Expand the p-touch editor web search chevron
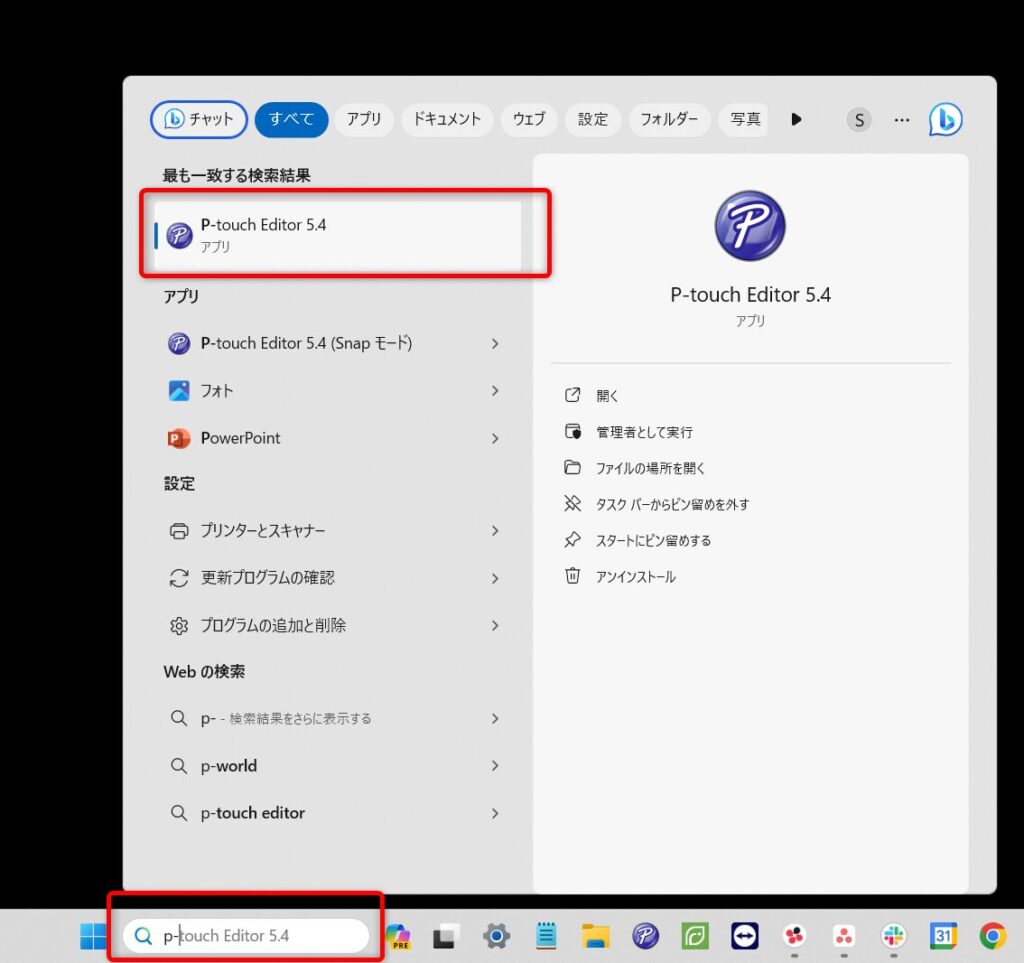 (495, 813)
